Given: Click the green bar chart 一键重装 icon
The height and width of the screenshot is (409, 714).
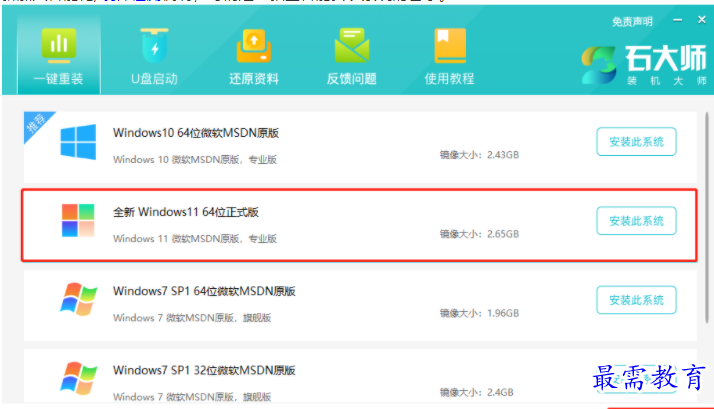Looking at the screenshot, I should point(59,45).
